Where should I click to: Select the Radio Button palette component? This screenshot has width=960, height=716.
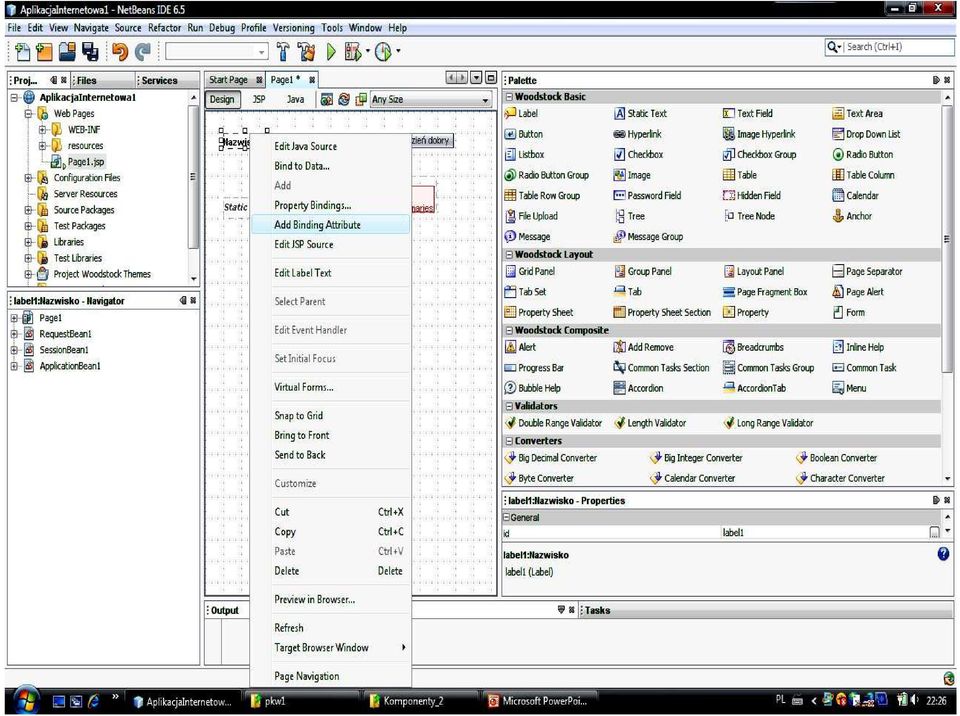tap(862, 154)
